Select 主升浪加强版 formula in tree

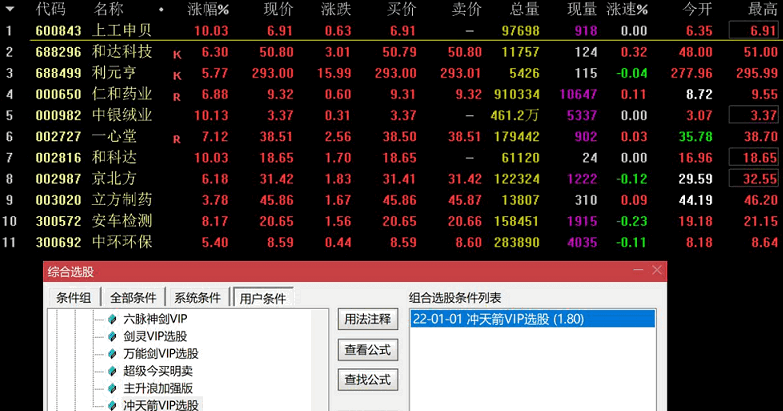pos(158,389)
